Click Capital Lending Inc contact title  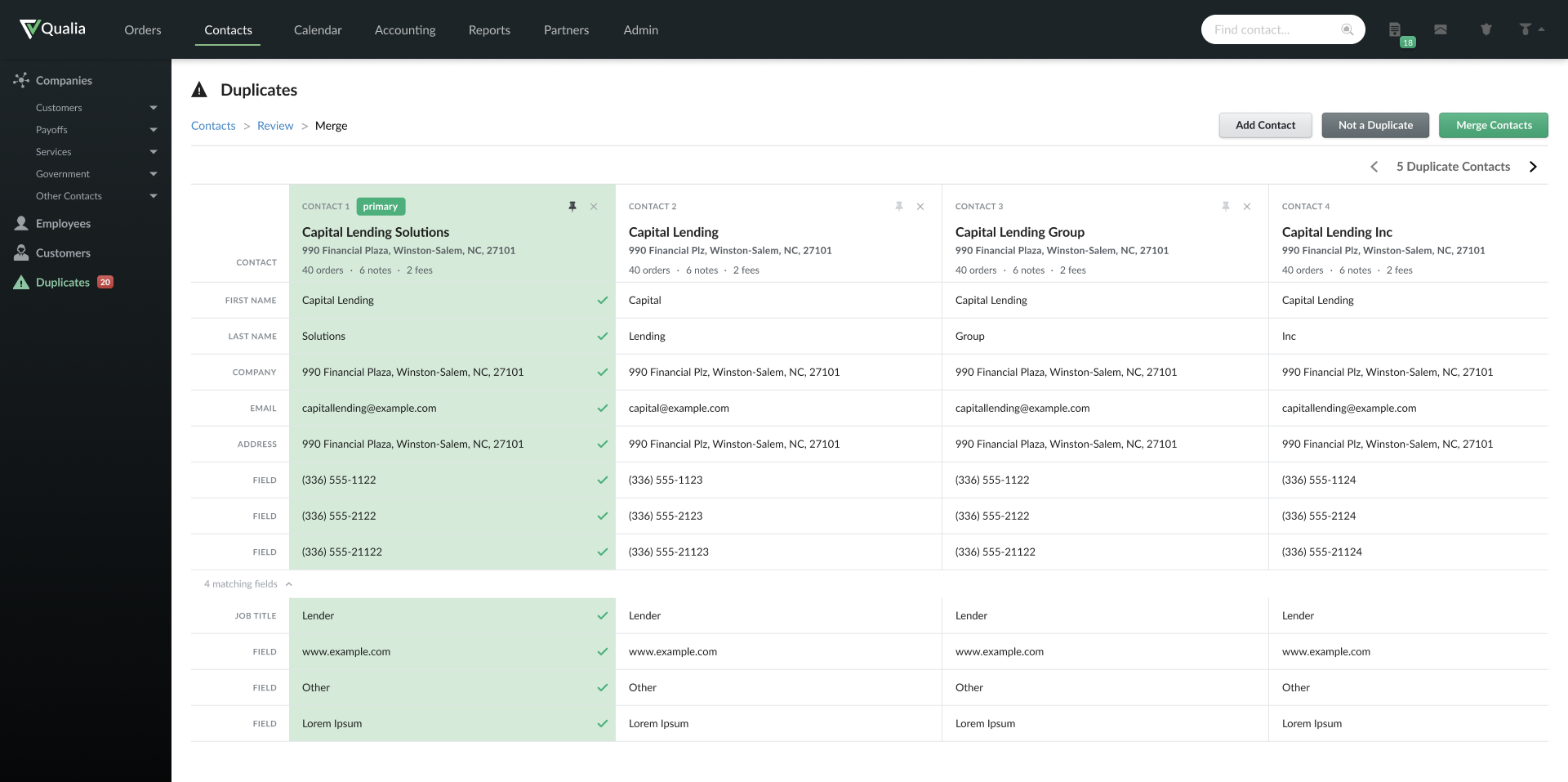[x=1337, y=232]
